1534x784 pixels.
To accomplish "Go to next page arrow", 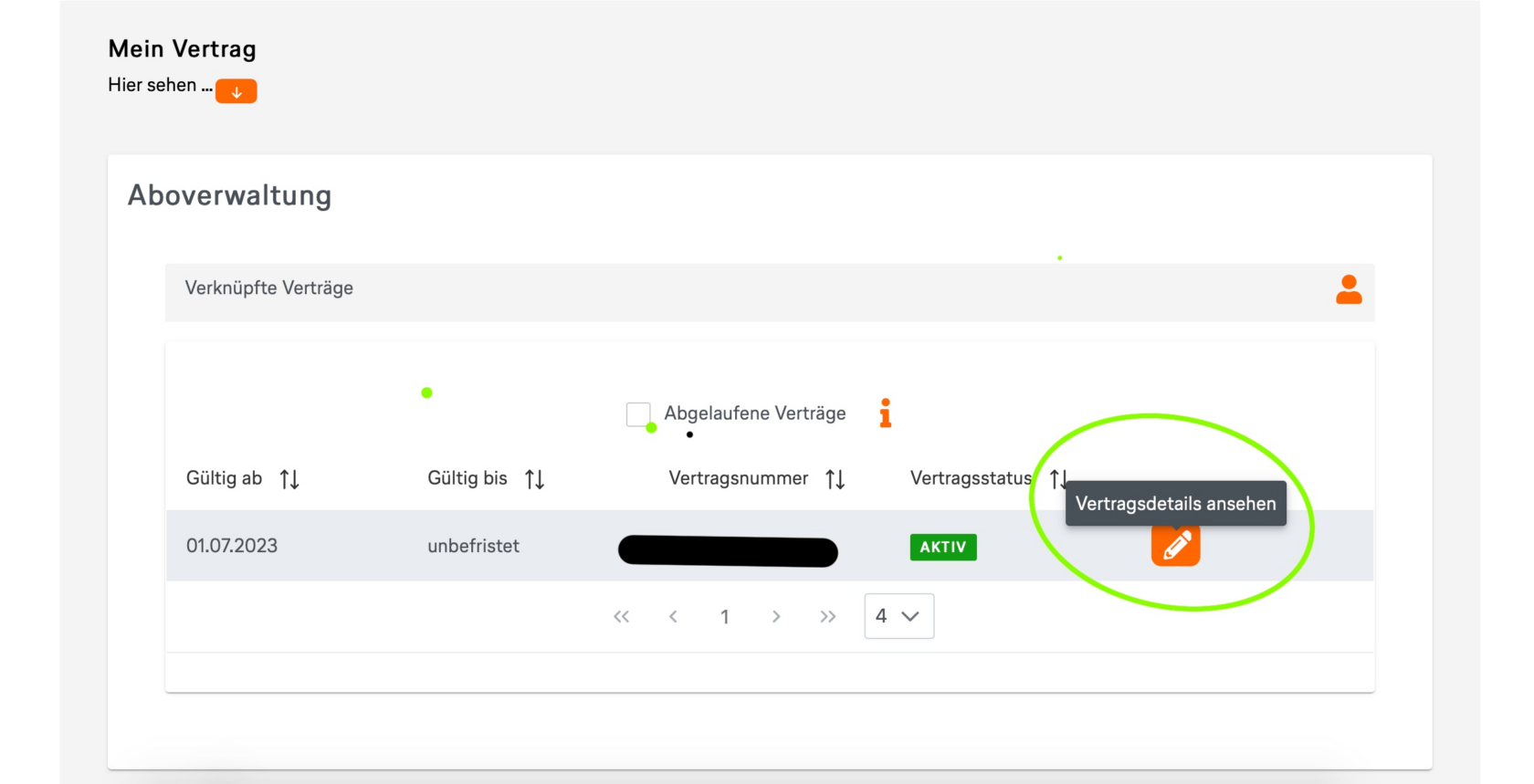I will tap(776, 617).
